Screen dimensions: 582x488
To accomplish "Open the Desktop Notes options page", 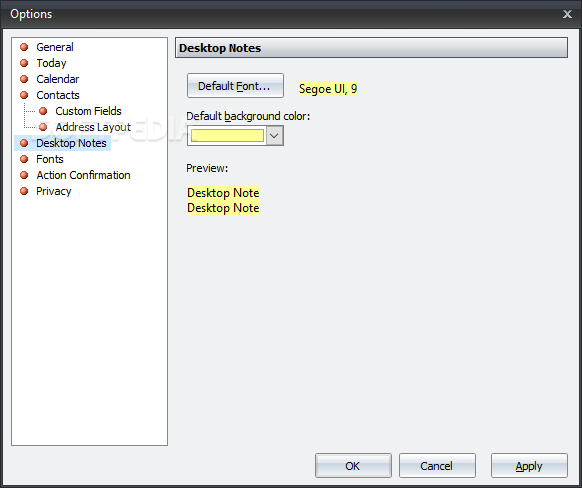I will coord(71,143).
